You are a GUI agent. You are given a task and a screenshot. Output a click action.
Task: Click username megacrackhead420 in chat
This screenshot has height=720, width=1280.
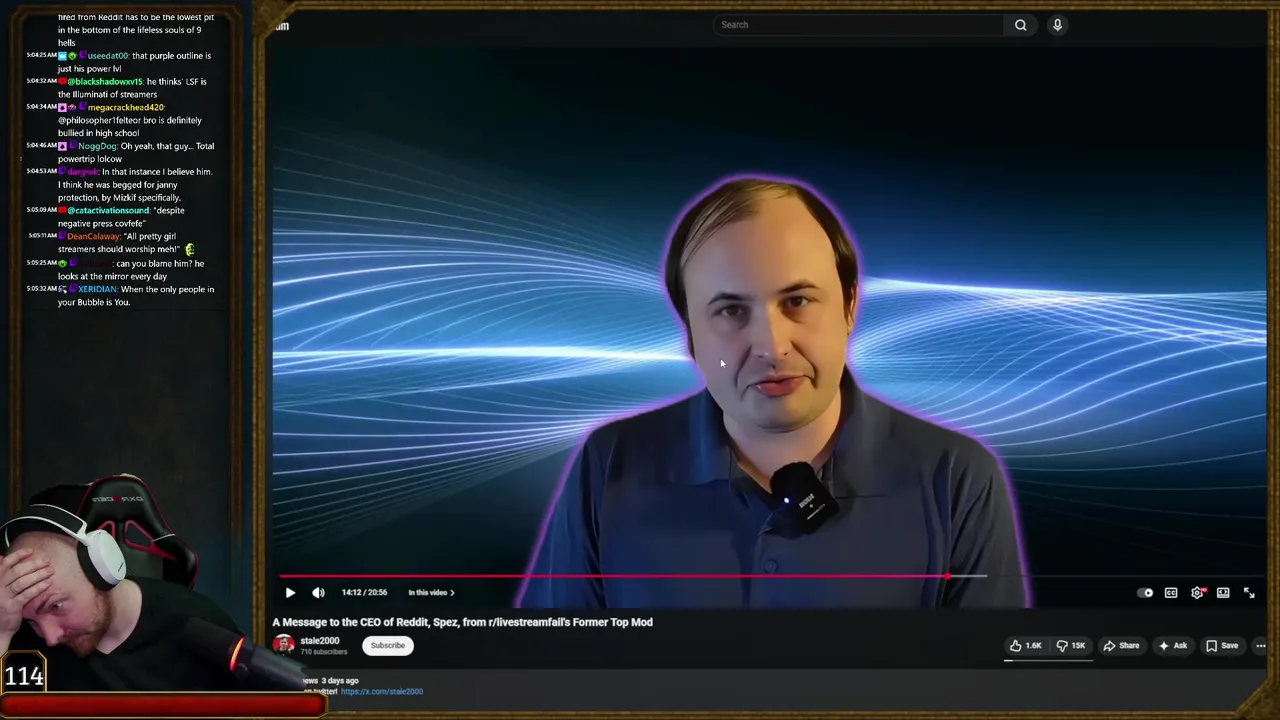coord(125,107)
